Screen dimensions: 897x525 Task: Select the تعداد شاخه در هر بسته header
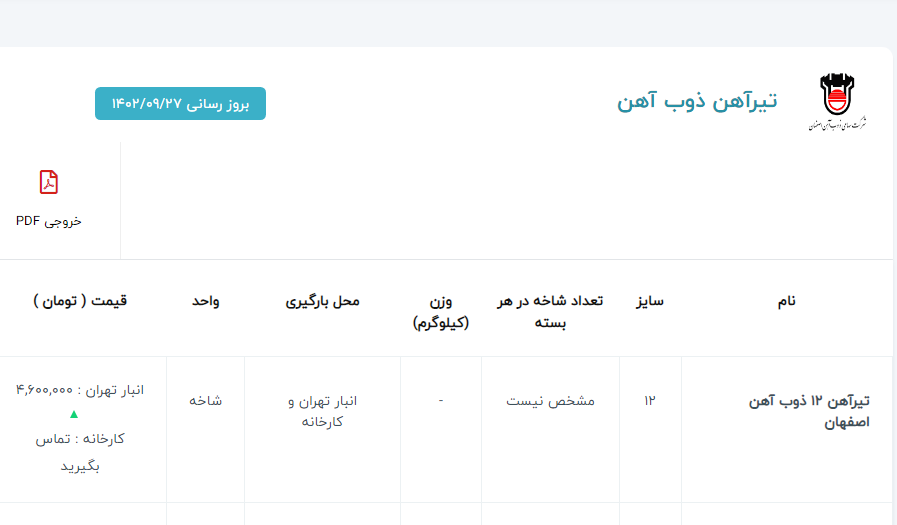[550, 311]
